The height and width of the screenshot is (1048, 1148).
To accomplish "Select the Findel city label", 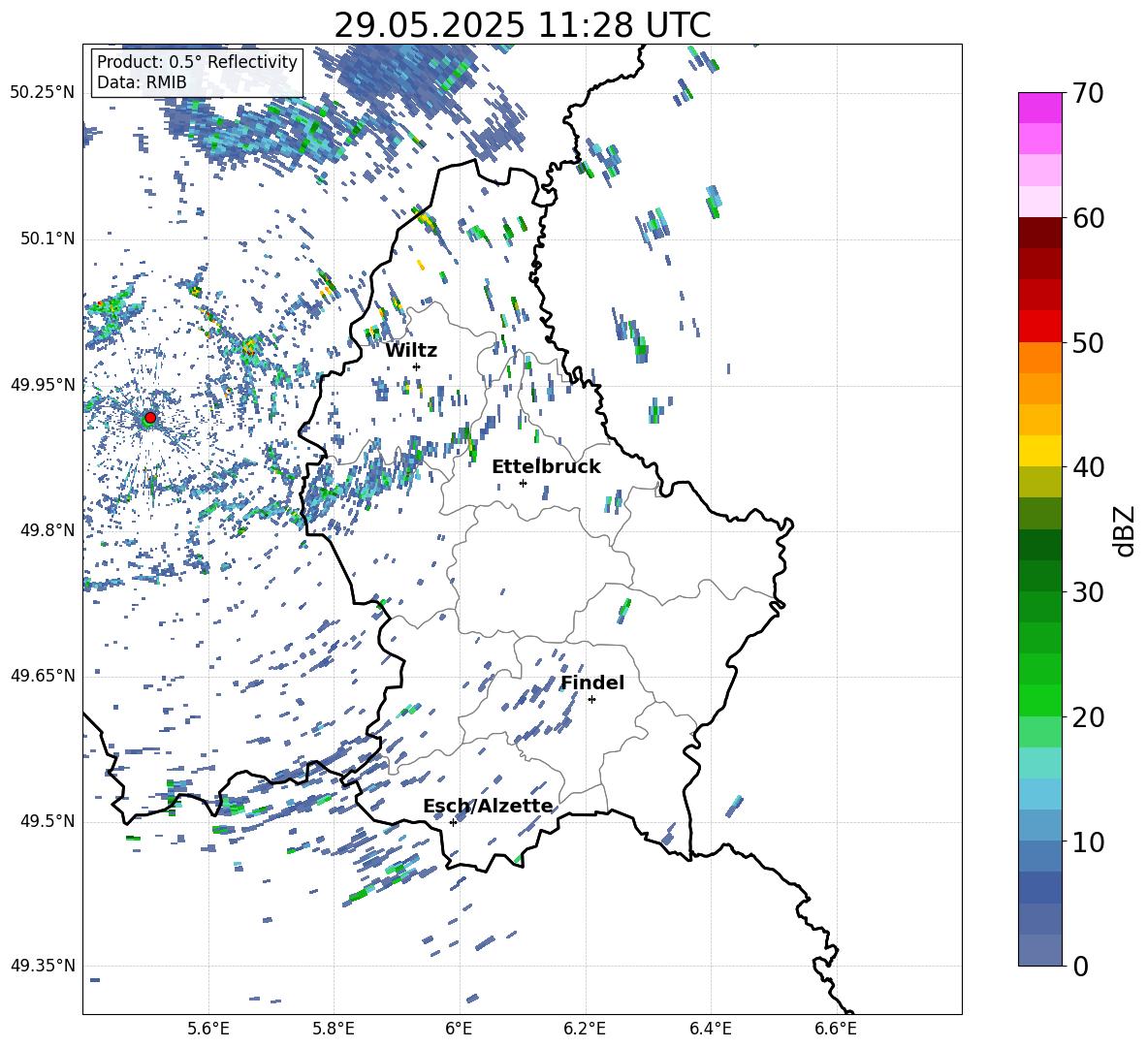I will tap(592, 683).
